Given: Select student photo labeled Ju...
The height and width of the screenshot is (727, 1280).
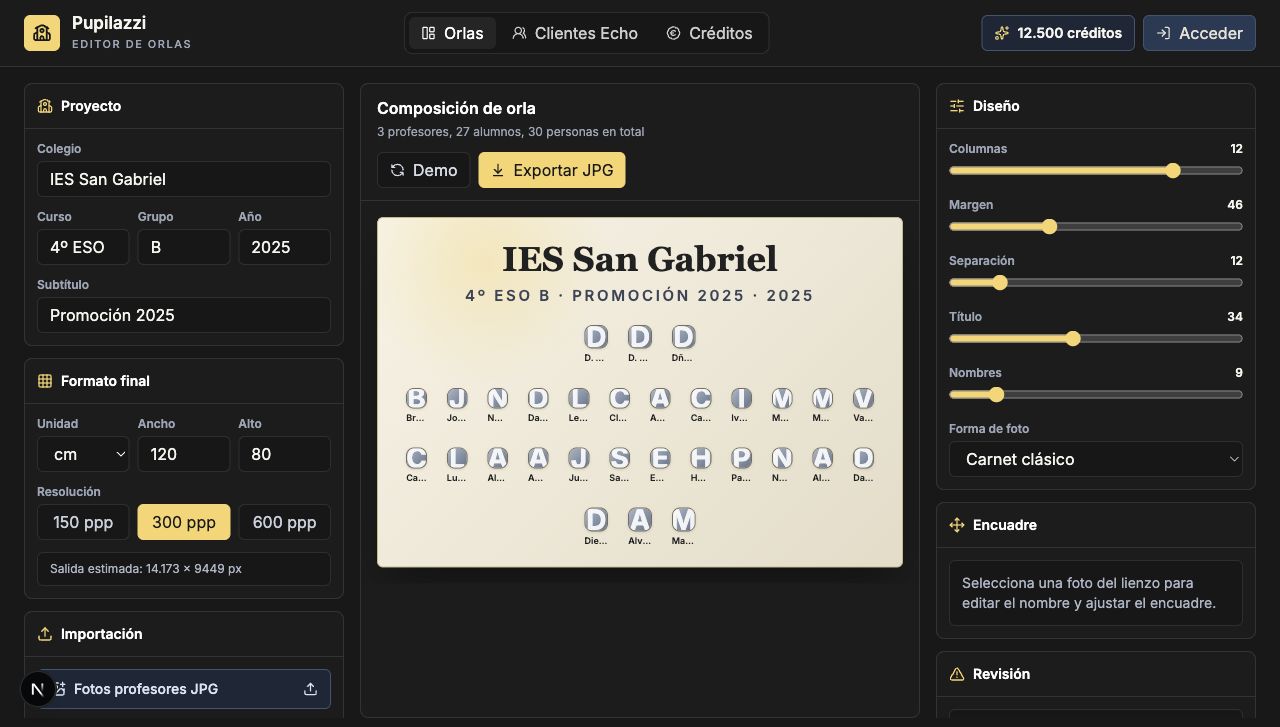Looking at the screenshot, I should 578,458.
